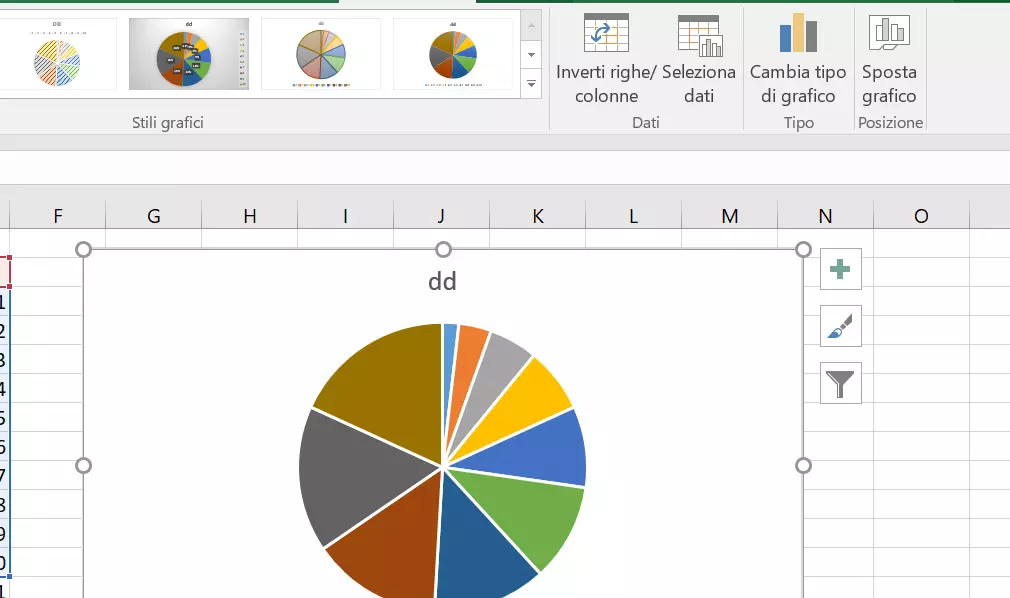Image resolution: width=1010 pixels, height=598 pixels.
Task: Open Seleziona dati dialog
Action: [x=699, y=35]
